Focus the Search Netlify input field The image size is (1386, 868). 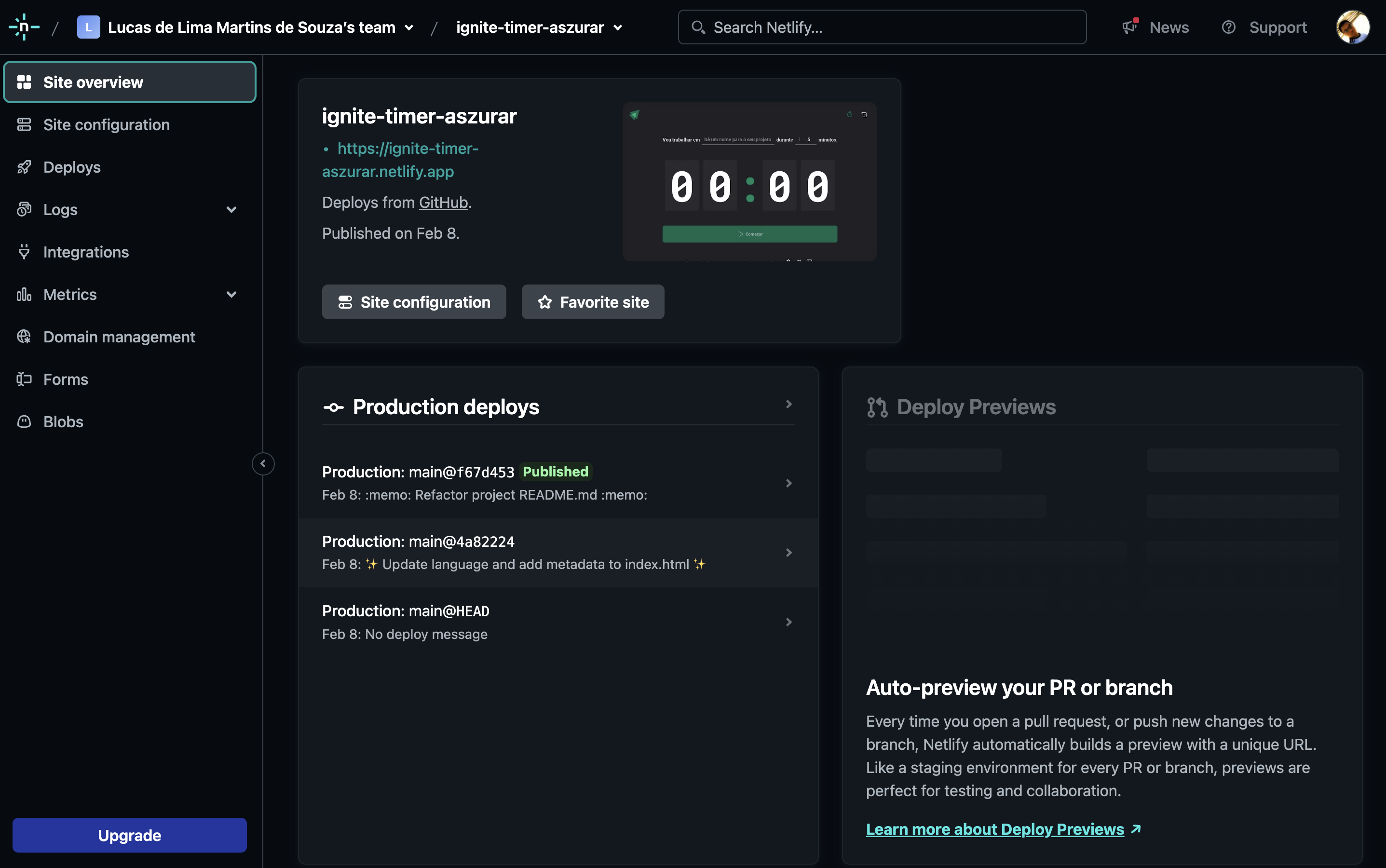[882, 27]
